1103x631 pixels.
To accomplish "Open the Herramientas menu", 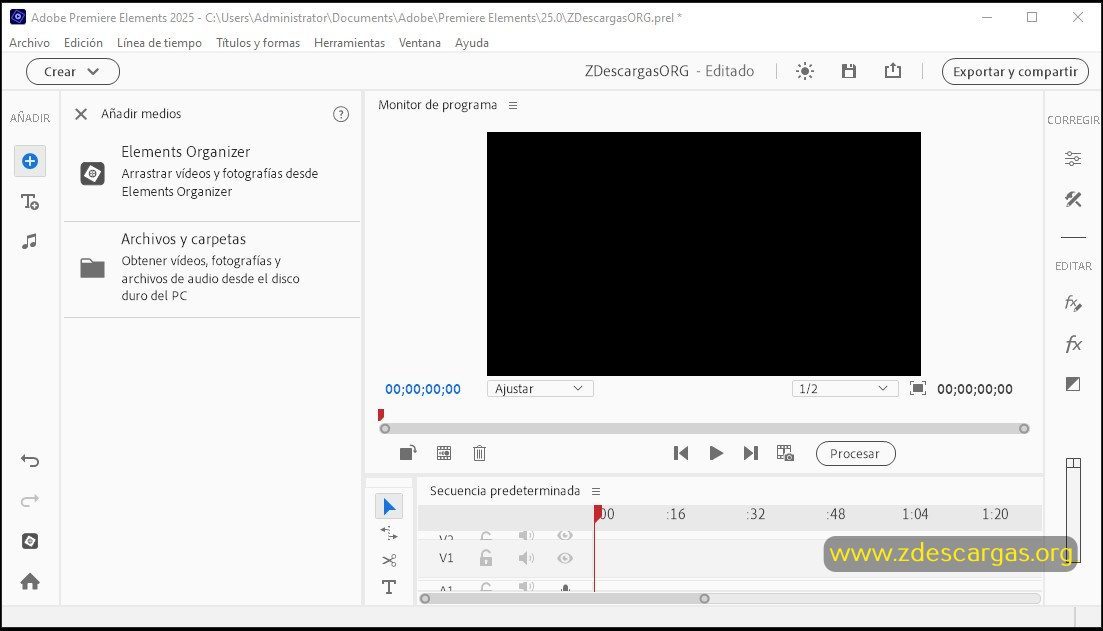I will (x=349, y=43).
